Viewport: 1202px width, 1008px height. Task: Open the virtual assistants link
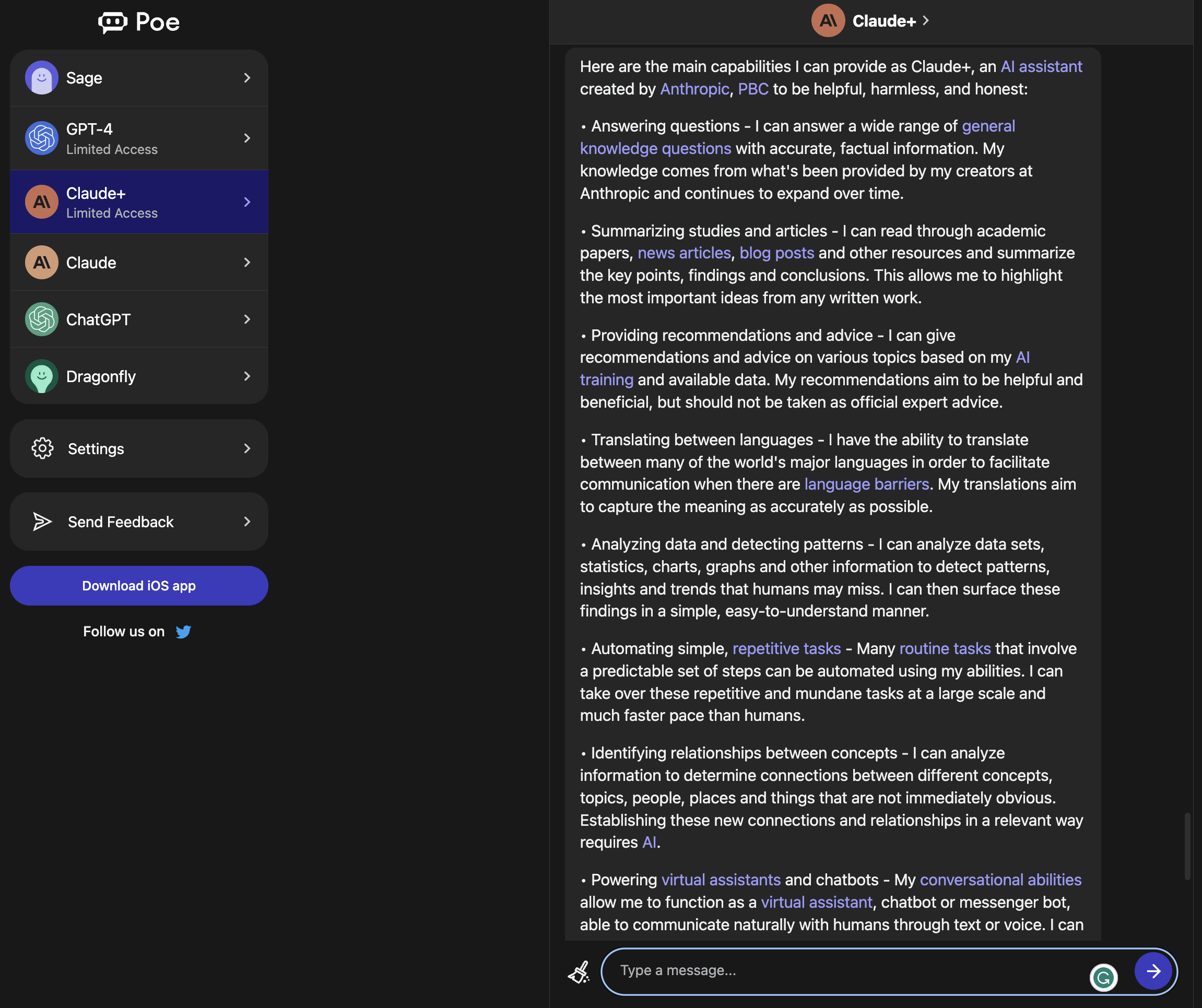(721, 880)
